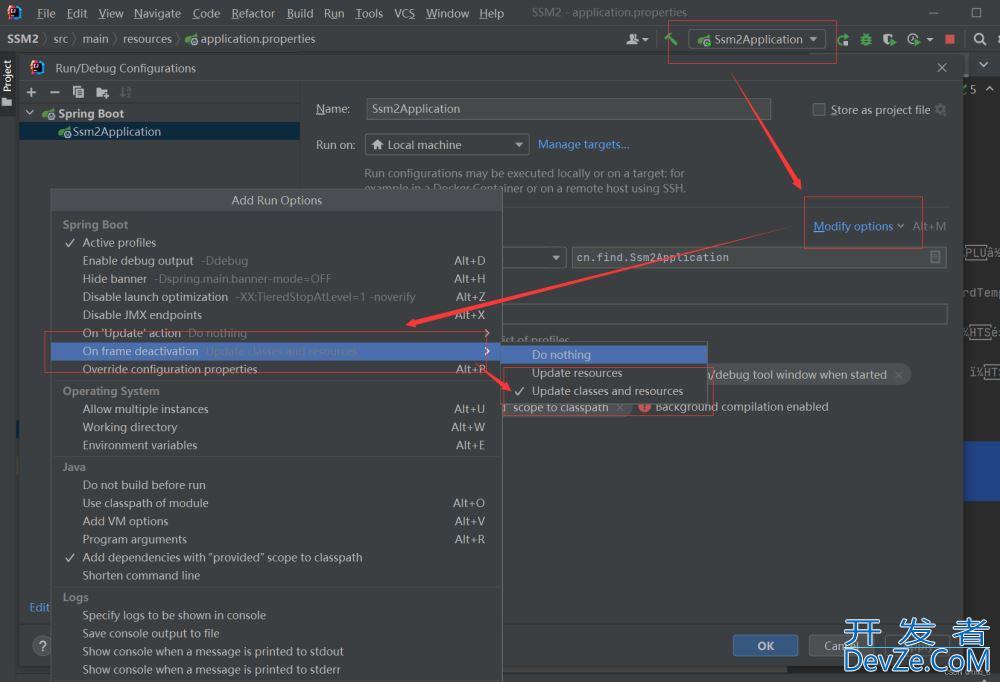Choose Save console output to file
This screenshot has width=1000, height=682.
[151, 634]
